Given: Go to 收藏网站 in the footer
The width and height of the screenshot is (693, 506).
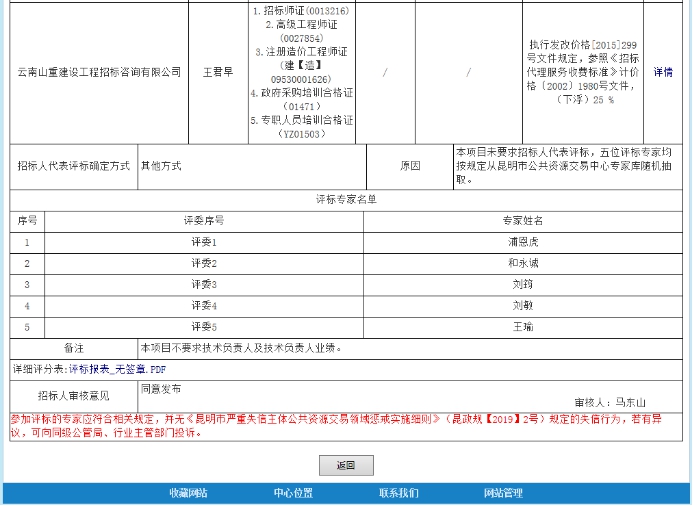Looking at the screenshot, I should [x=188, y=493].
